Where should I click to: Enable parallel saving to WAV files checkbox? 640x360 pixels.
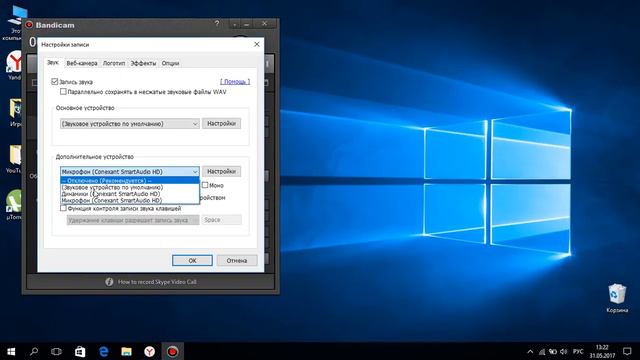coord(63,92)
